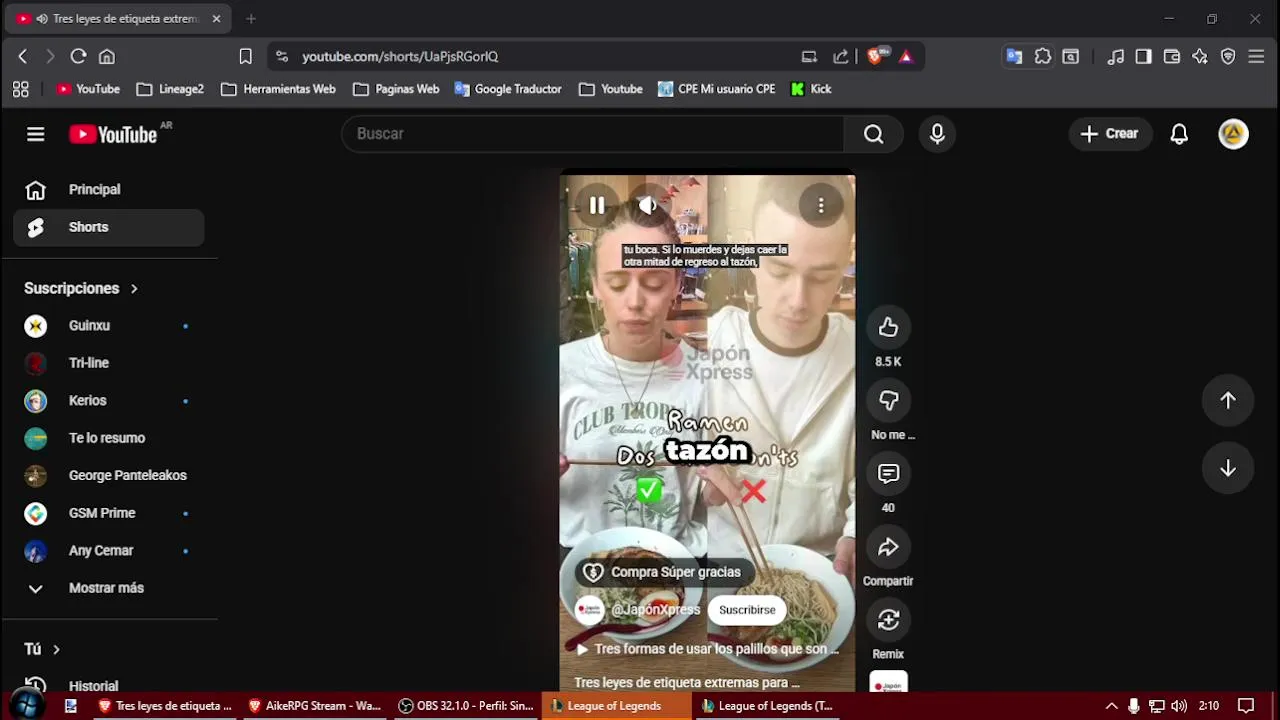1280x720 pixels.
Task: Open the comments showing 40
Action: 888,473
